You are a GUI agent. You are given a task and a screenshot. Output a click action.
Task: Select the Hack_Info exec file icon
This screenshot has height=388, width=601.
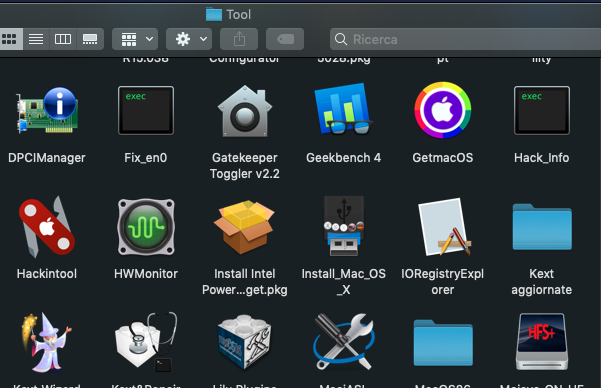pos(542,110)
